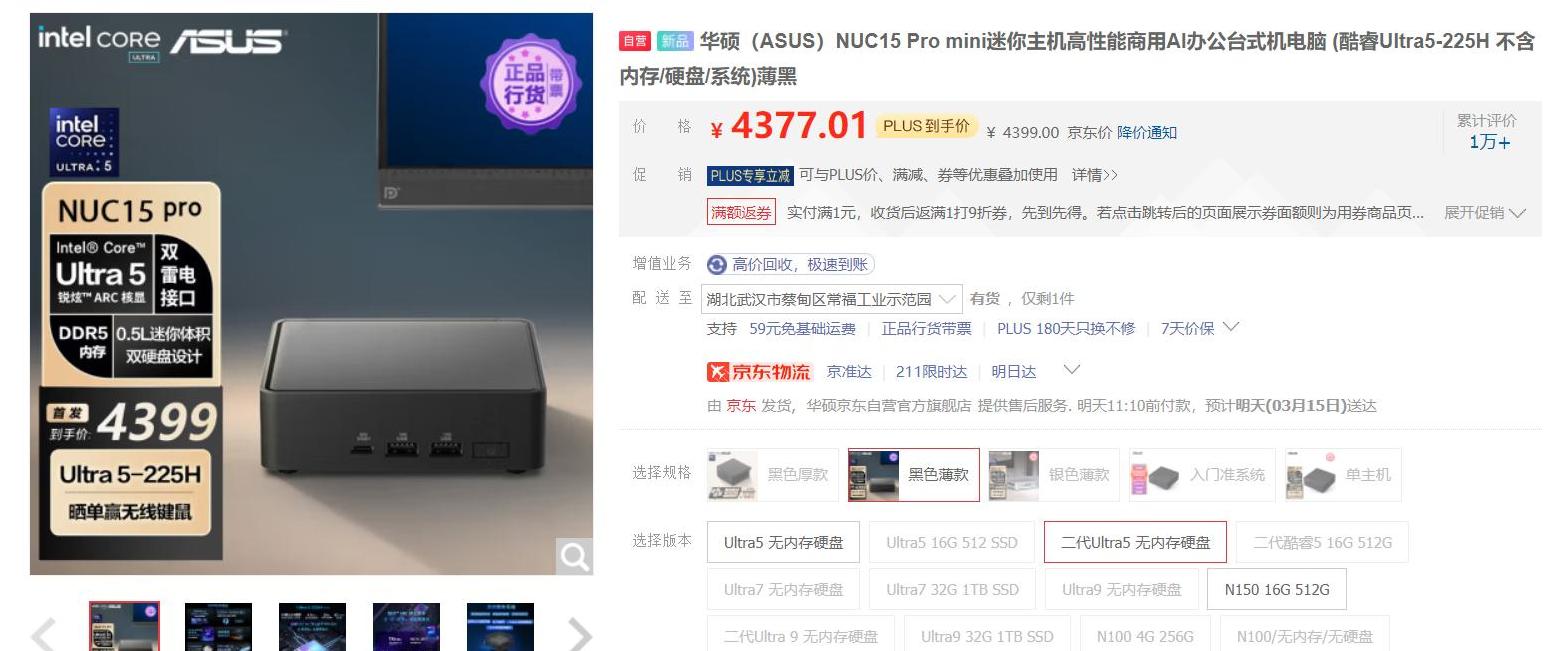1564x651 pixels.
Task: Click the 自营 red badge
Action: point(635,41)
